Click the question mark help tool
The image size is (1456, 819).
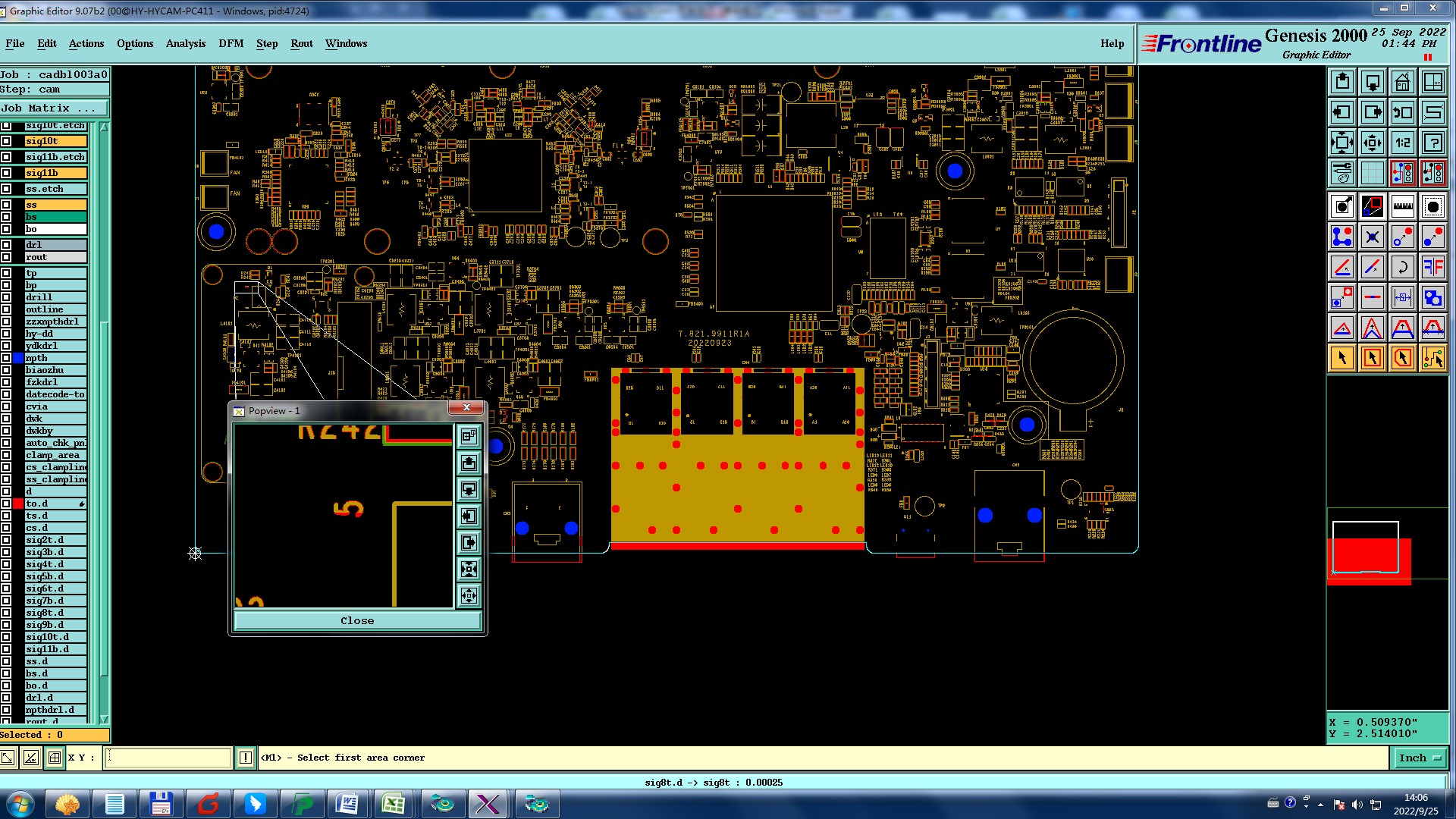point(1432,143)
